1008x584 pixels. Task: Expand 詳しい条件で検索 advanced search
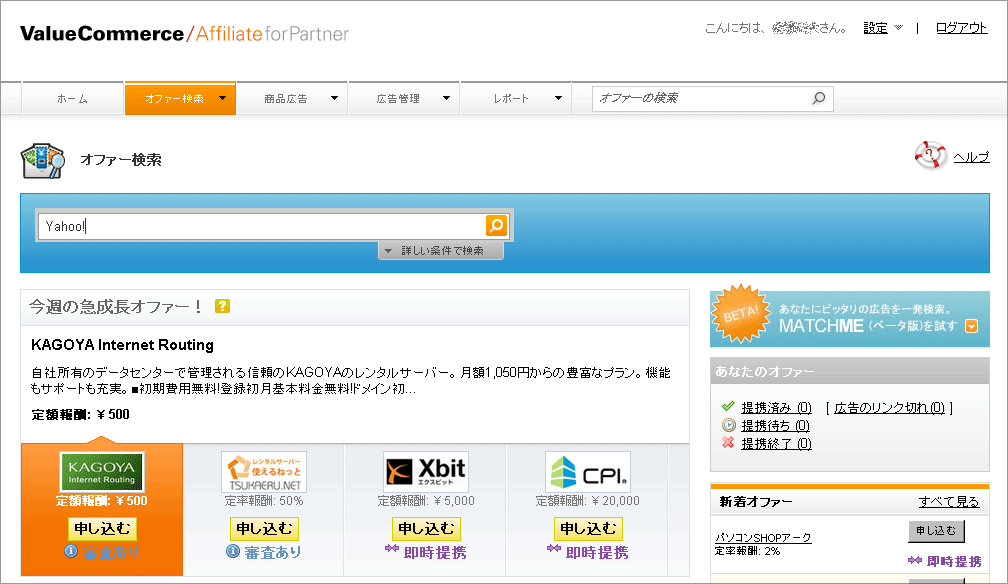point(441,250)
